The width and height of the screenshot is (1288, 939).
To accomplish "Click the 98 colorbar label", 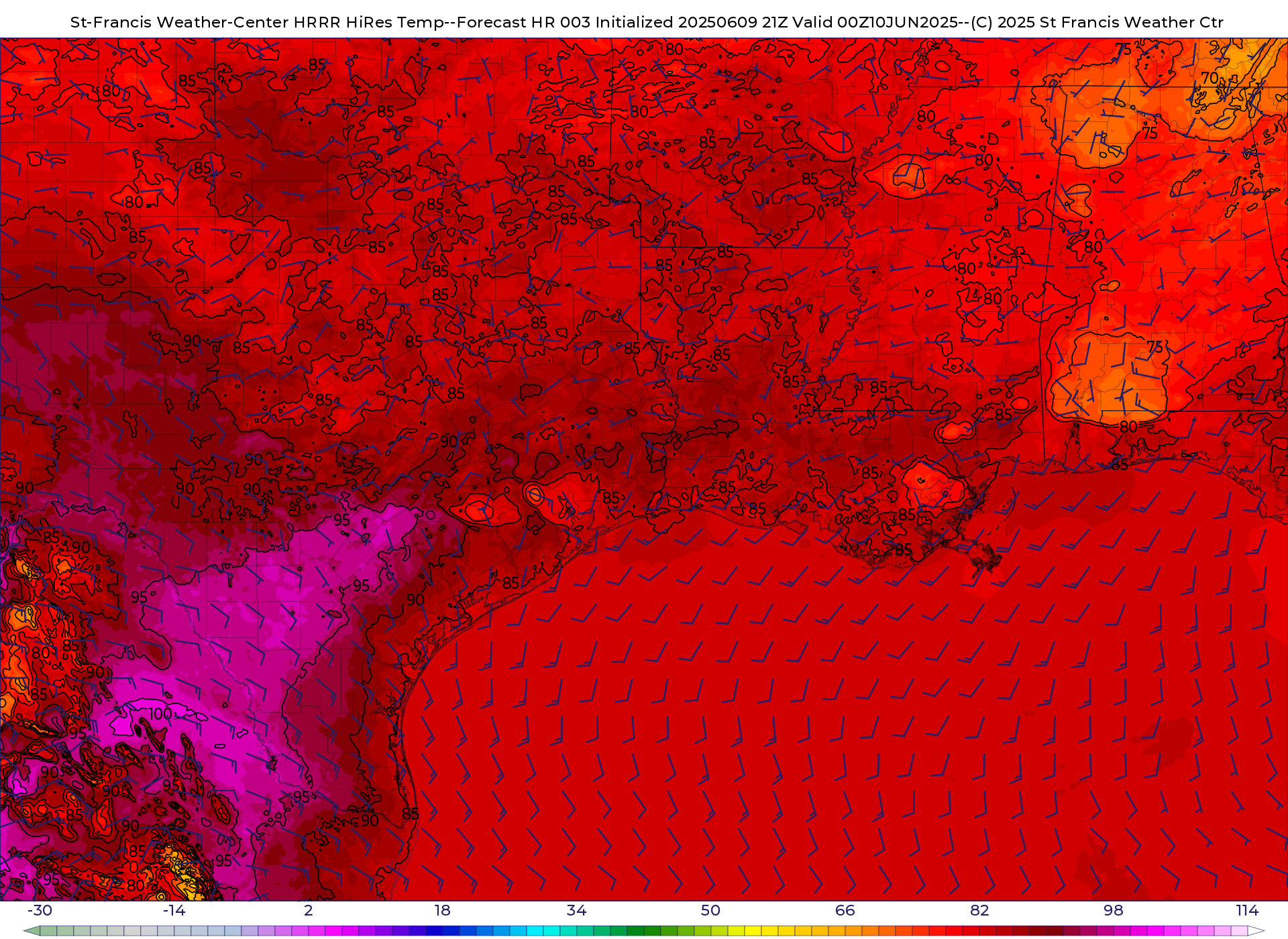I will tap(1114, 910).
